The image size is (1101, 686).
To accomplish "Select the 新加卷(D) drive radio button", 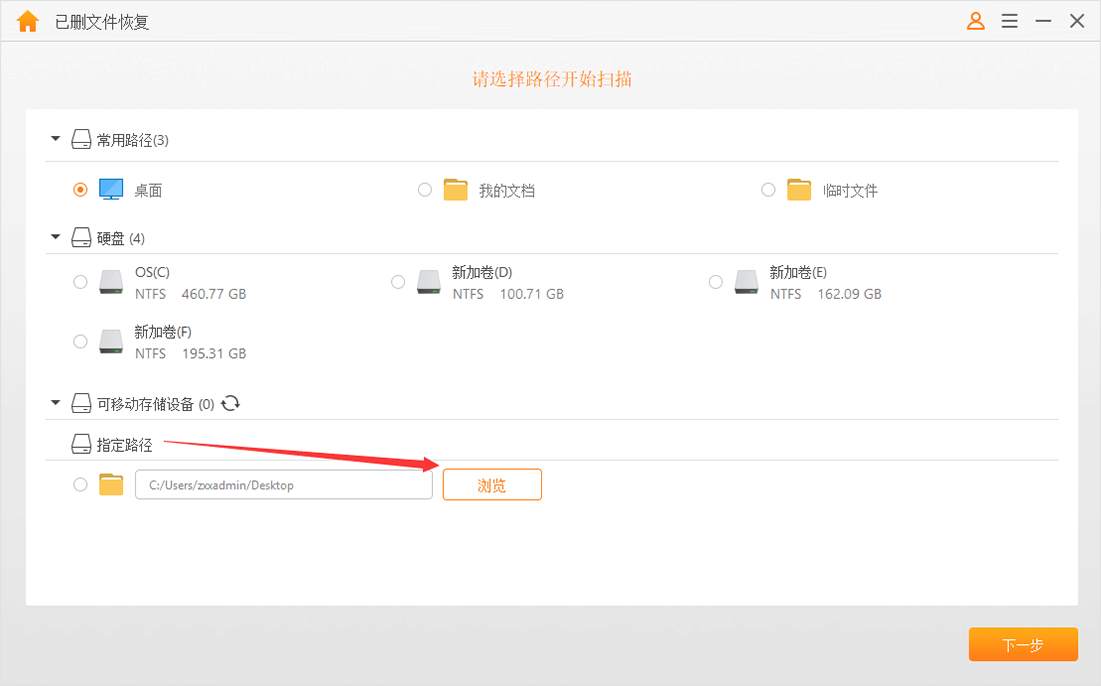I will tap(398, 282).
